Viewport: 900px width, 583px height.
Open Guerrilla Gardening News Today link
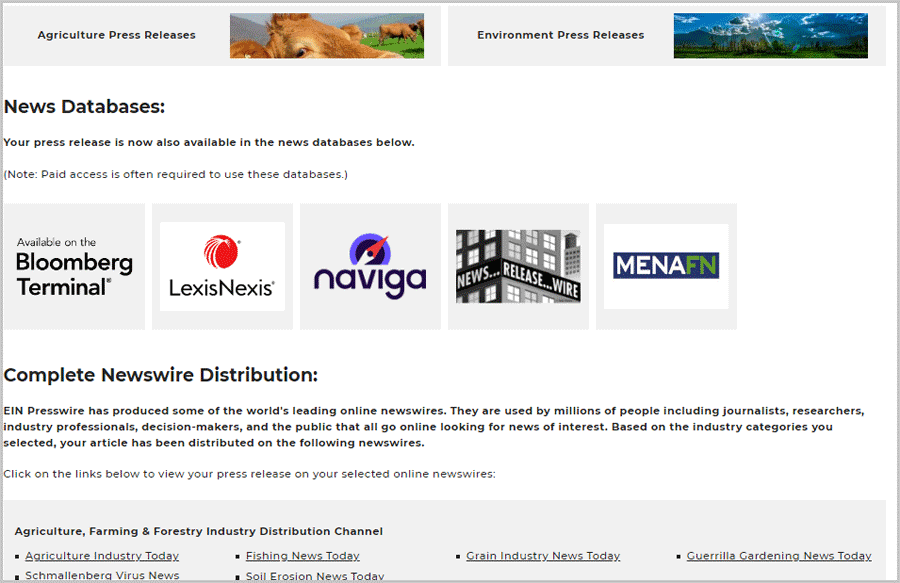779,556
